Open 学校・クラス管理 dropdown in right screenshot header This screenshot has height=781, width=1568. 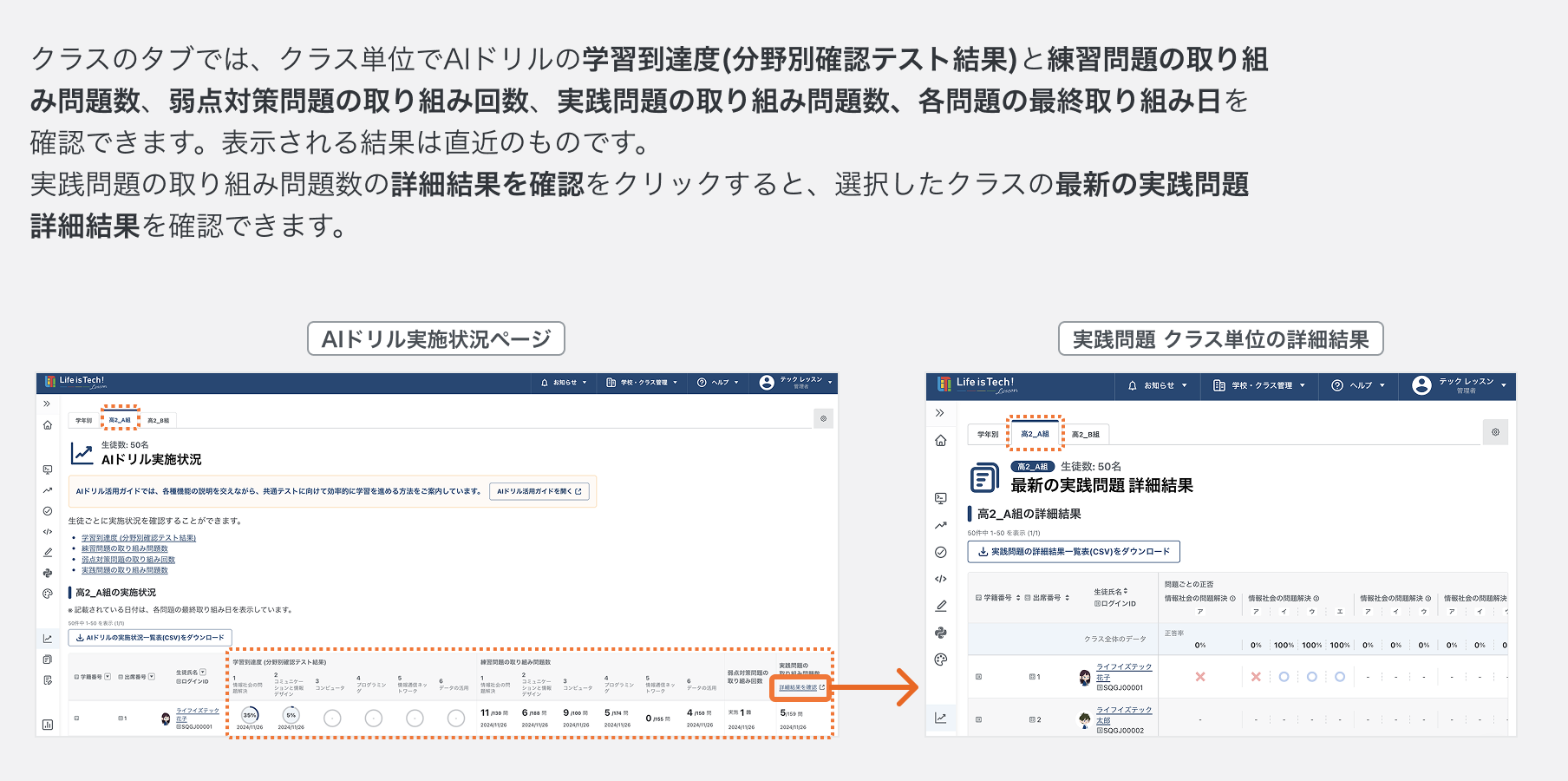1259,385
